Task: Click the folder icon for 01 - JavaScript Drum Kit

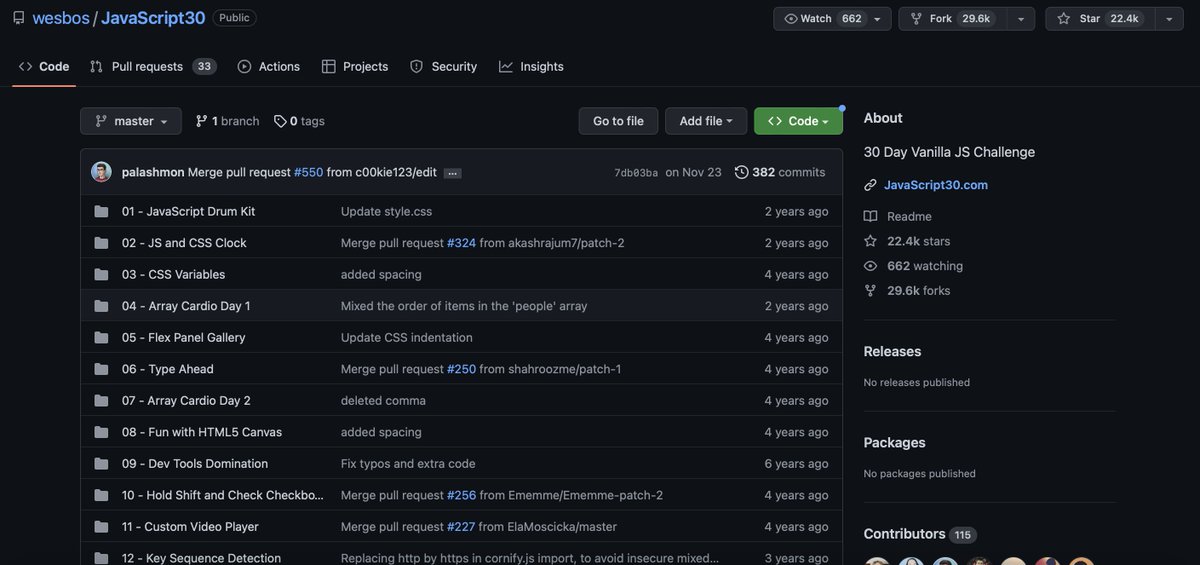Action: [101, 211]
